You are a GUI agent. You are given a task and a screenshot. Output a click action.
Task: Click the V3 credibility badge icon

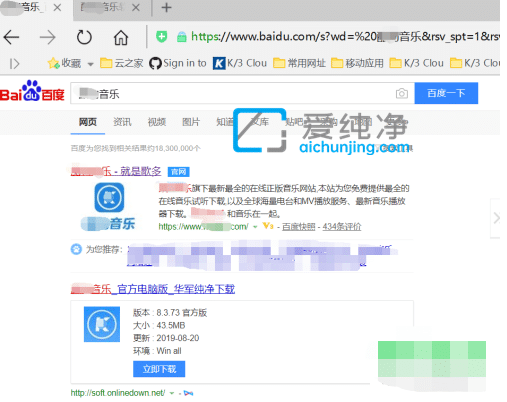pos(268,226)
